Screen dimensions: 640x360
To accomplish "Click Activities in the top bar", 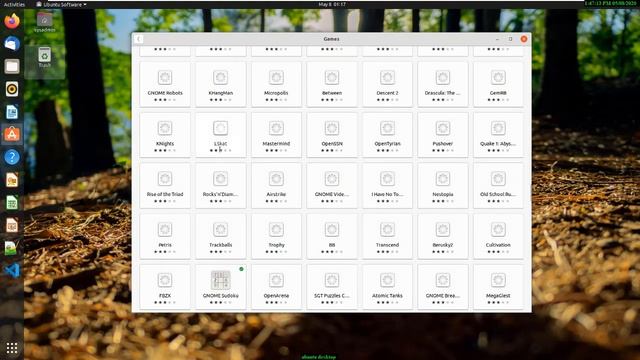I will tap(14, 4).
